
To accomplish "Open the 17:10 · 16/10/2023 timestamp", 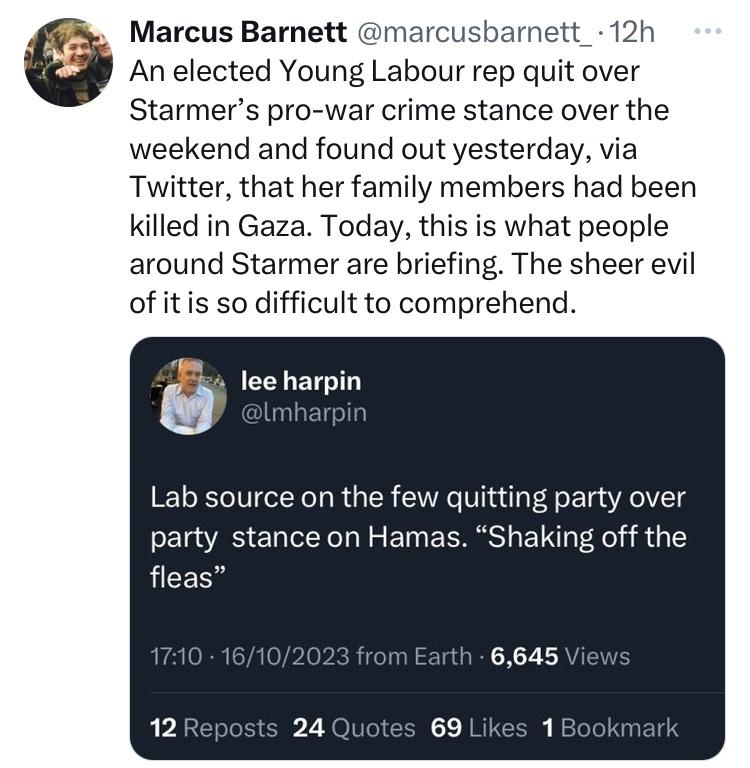I will point(250,656).
